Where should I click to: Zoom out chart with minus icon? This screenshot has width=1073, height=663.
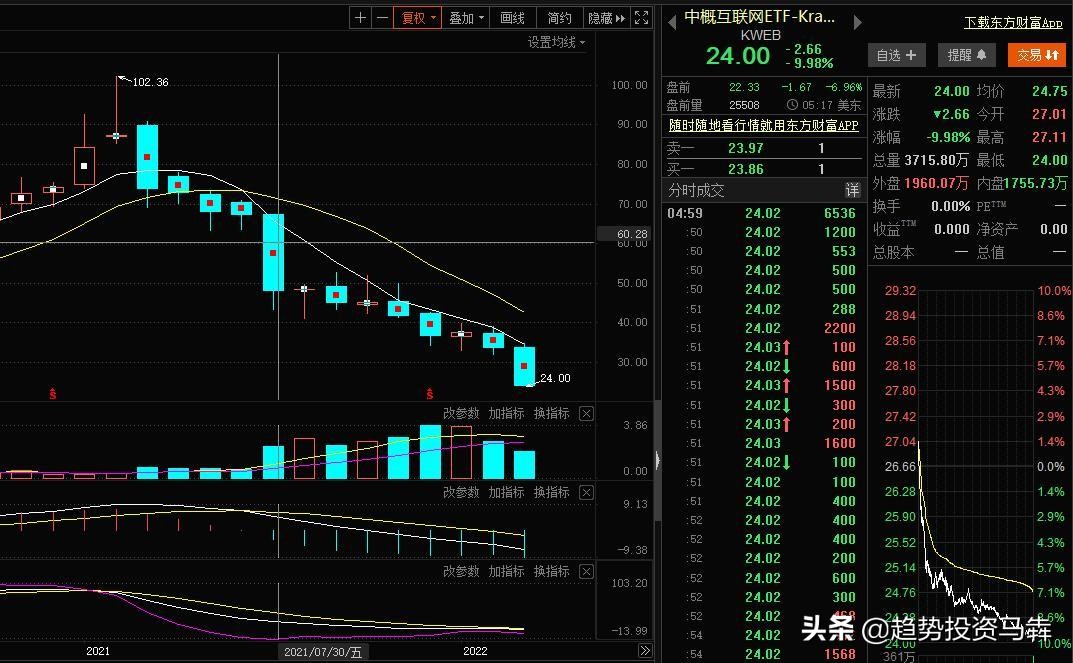click(x=383, y=18)
